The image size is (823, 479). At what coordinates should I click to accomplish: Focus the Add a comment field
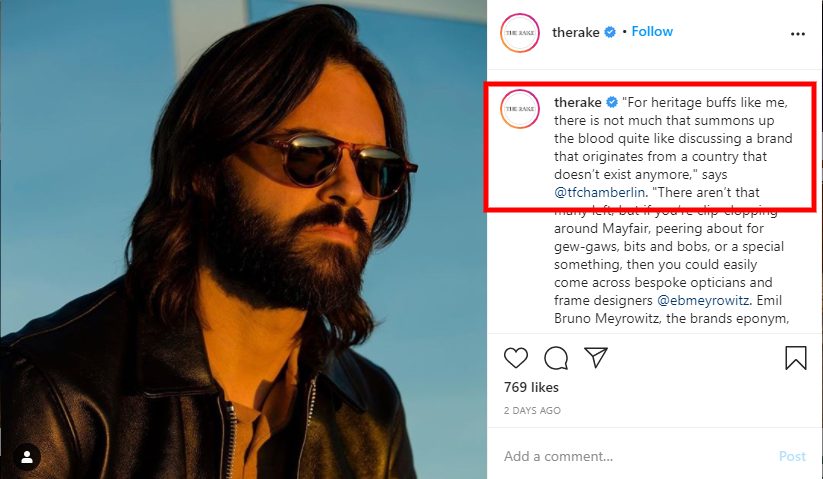pos(630,456)
